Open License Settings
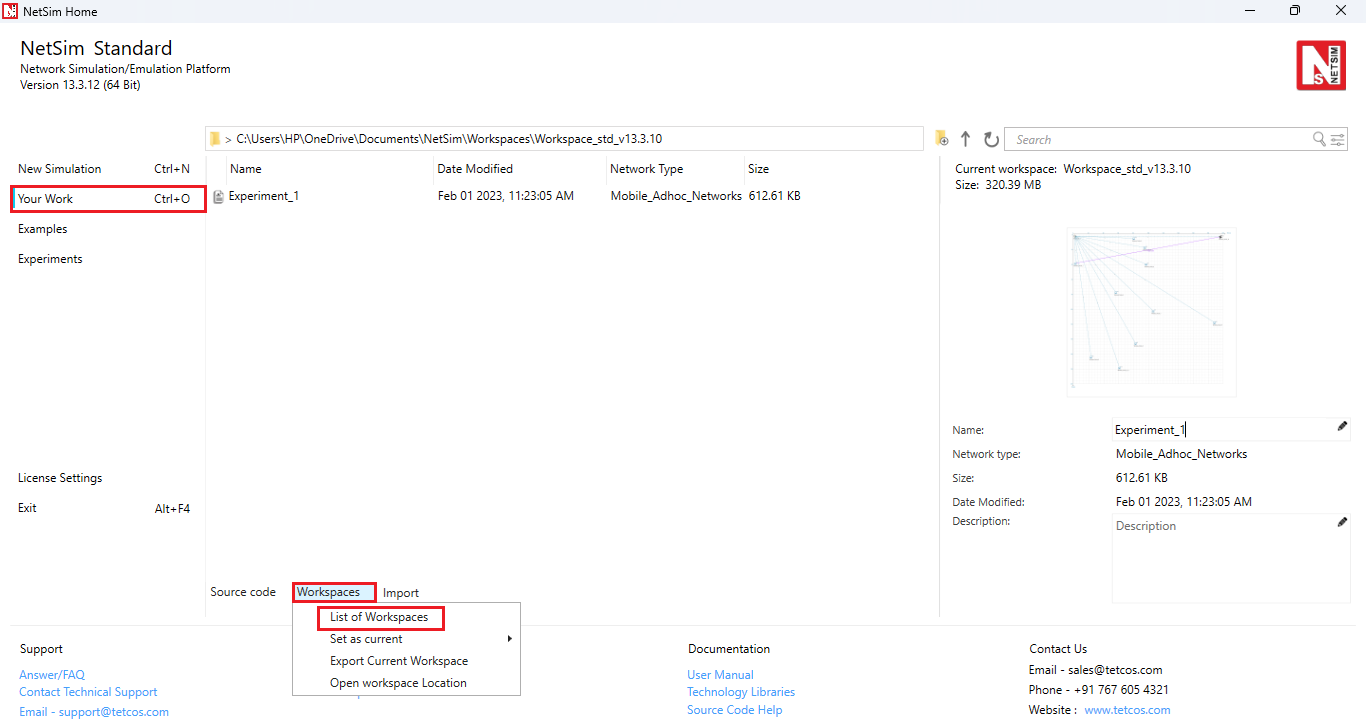Image resolution: width=1366 pixels, height=720 pixels. coord(60,478)
